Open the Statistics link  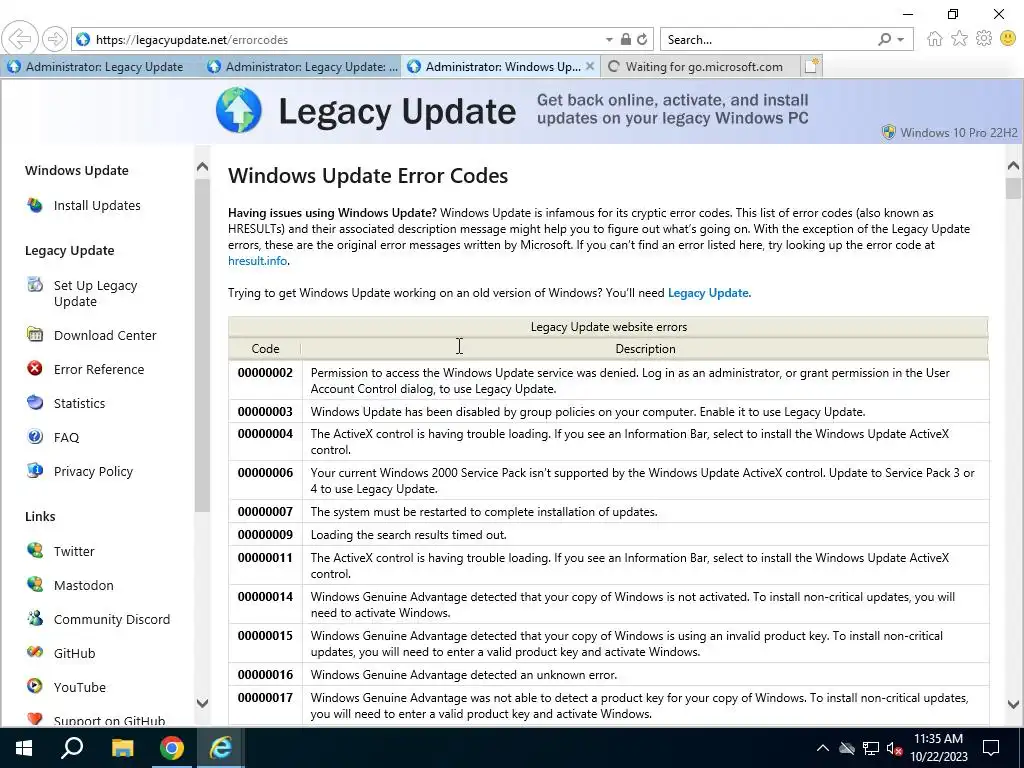(x=79, y=403)
